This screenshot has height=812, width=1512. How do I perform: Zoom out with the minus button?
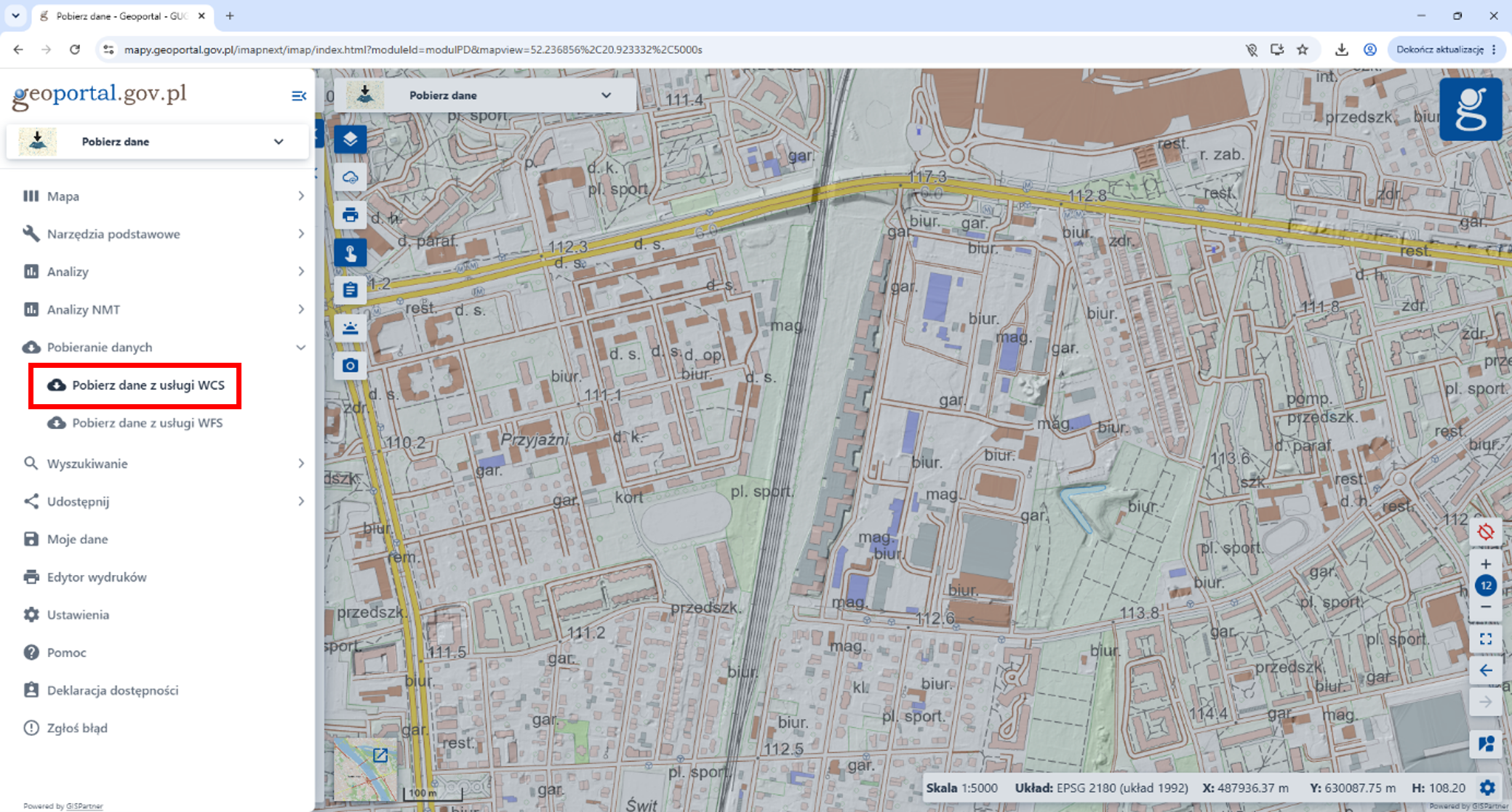pyautogui.click(x=1486, y=607)
